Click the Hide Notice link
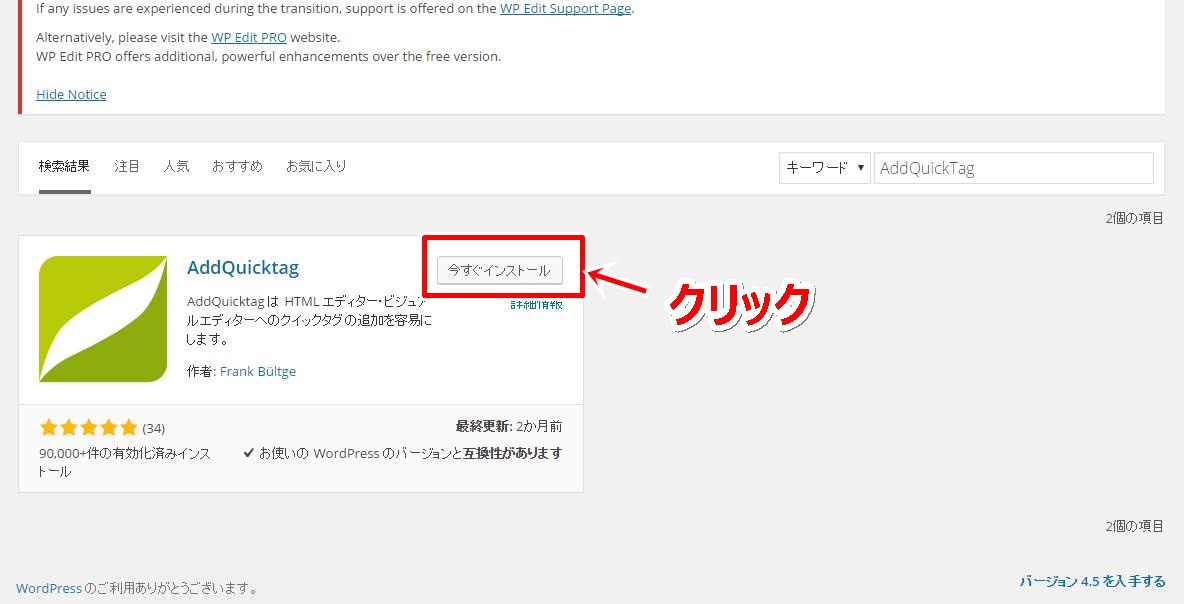The width and height of the screenshot is (1184, 604). point(71,94)
